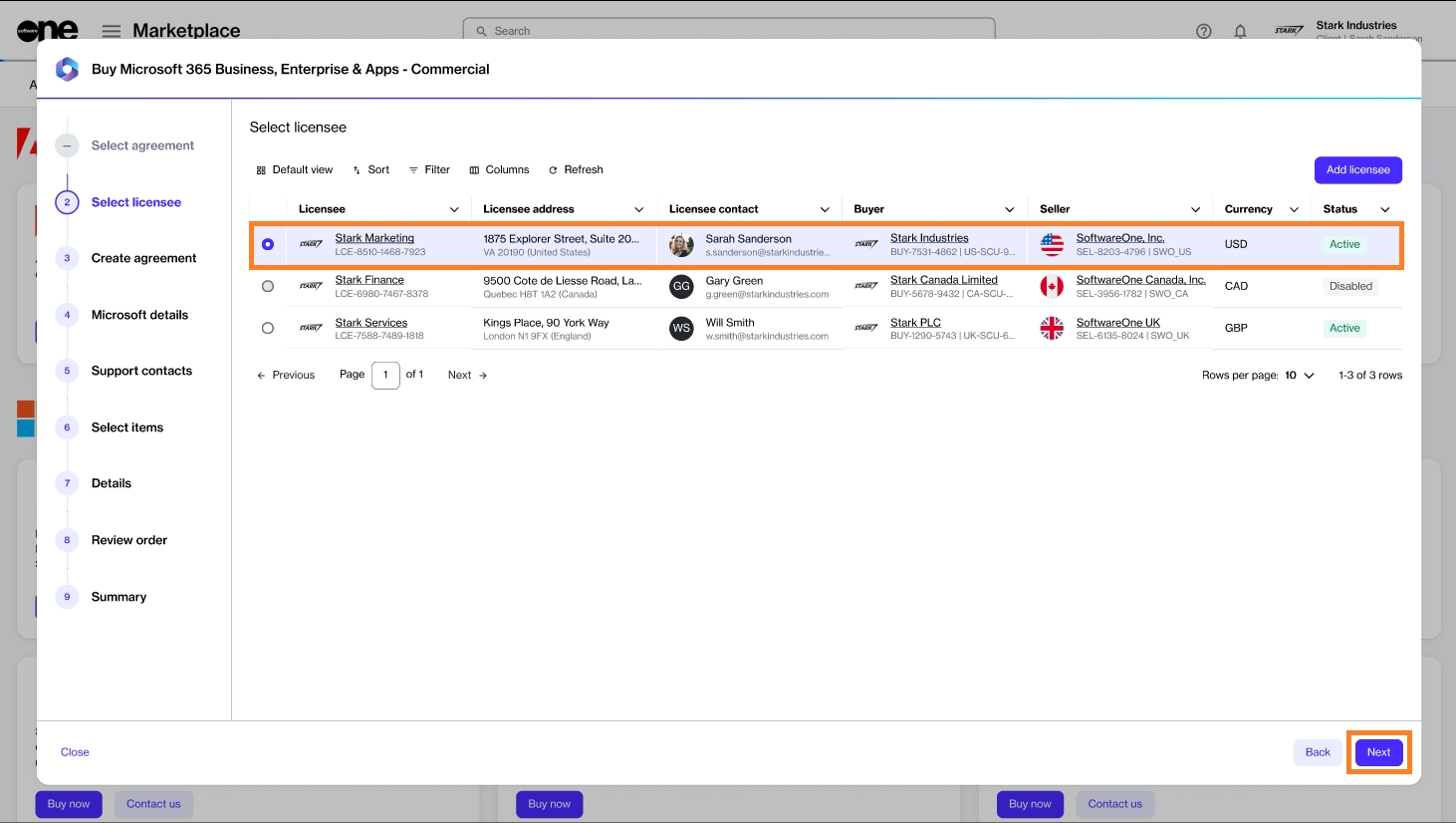Click the Add licensee button

click(x=1357, y=170)
